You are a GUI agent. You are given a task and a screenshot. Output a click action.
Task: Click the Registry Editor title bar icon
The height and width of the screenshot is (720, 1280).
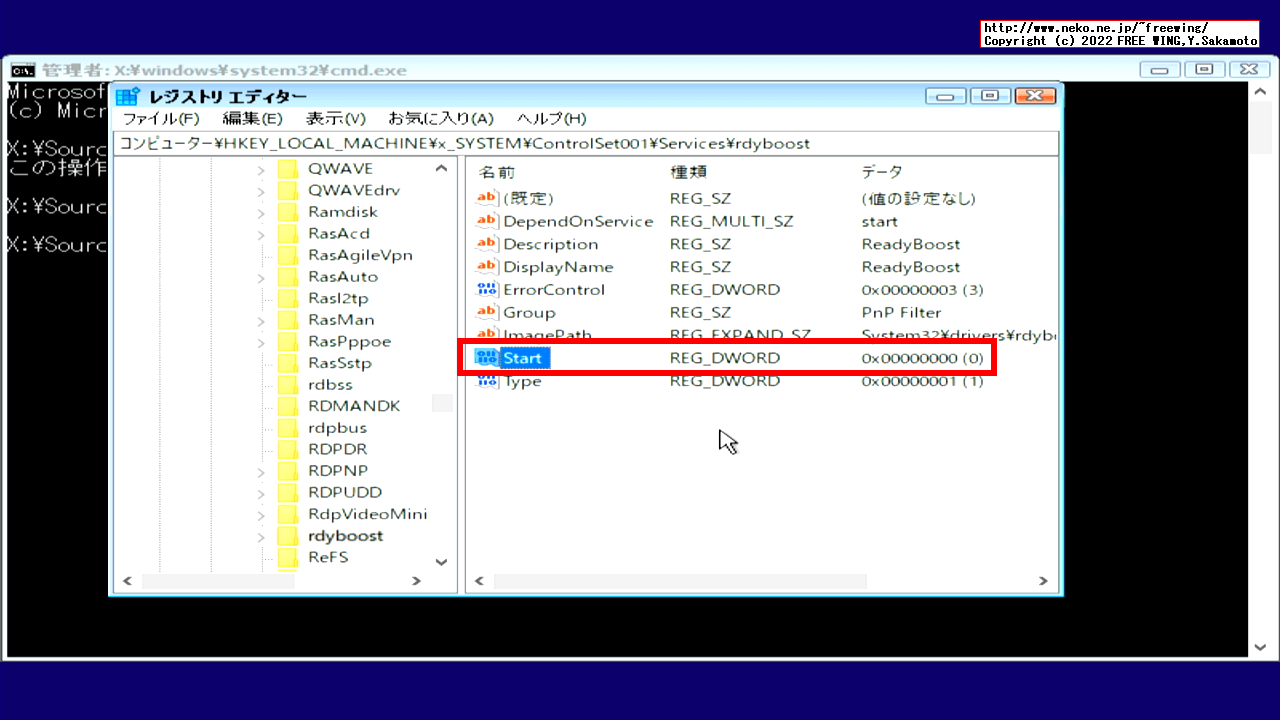[126, 95]
